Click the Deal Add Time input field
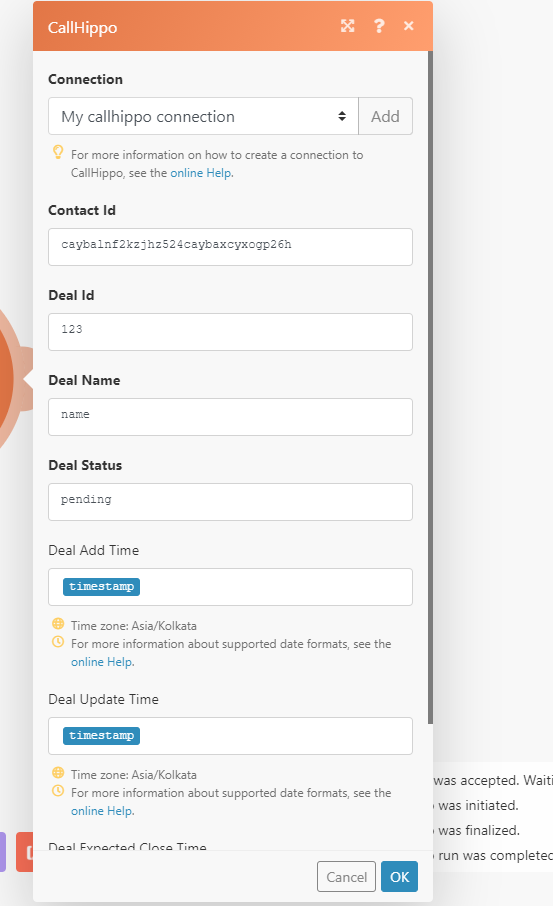 point(230,587)
